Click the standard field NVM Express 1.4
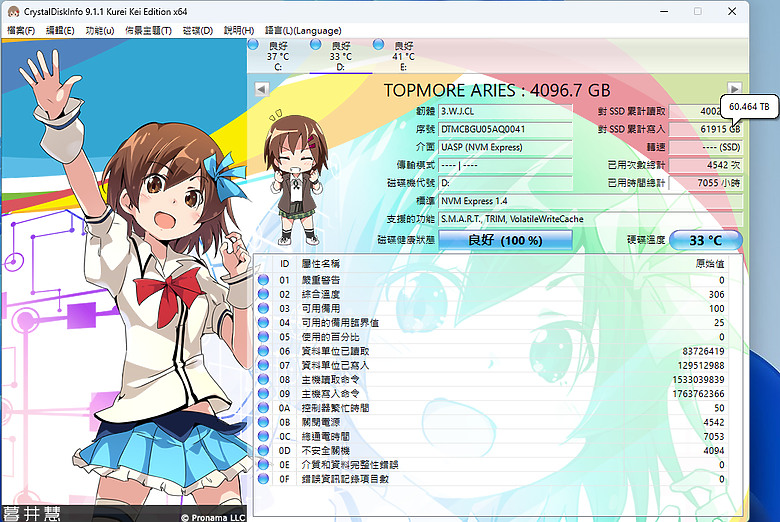 tap(590, 201)
